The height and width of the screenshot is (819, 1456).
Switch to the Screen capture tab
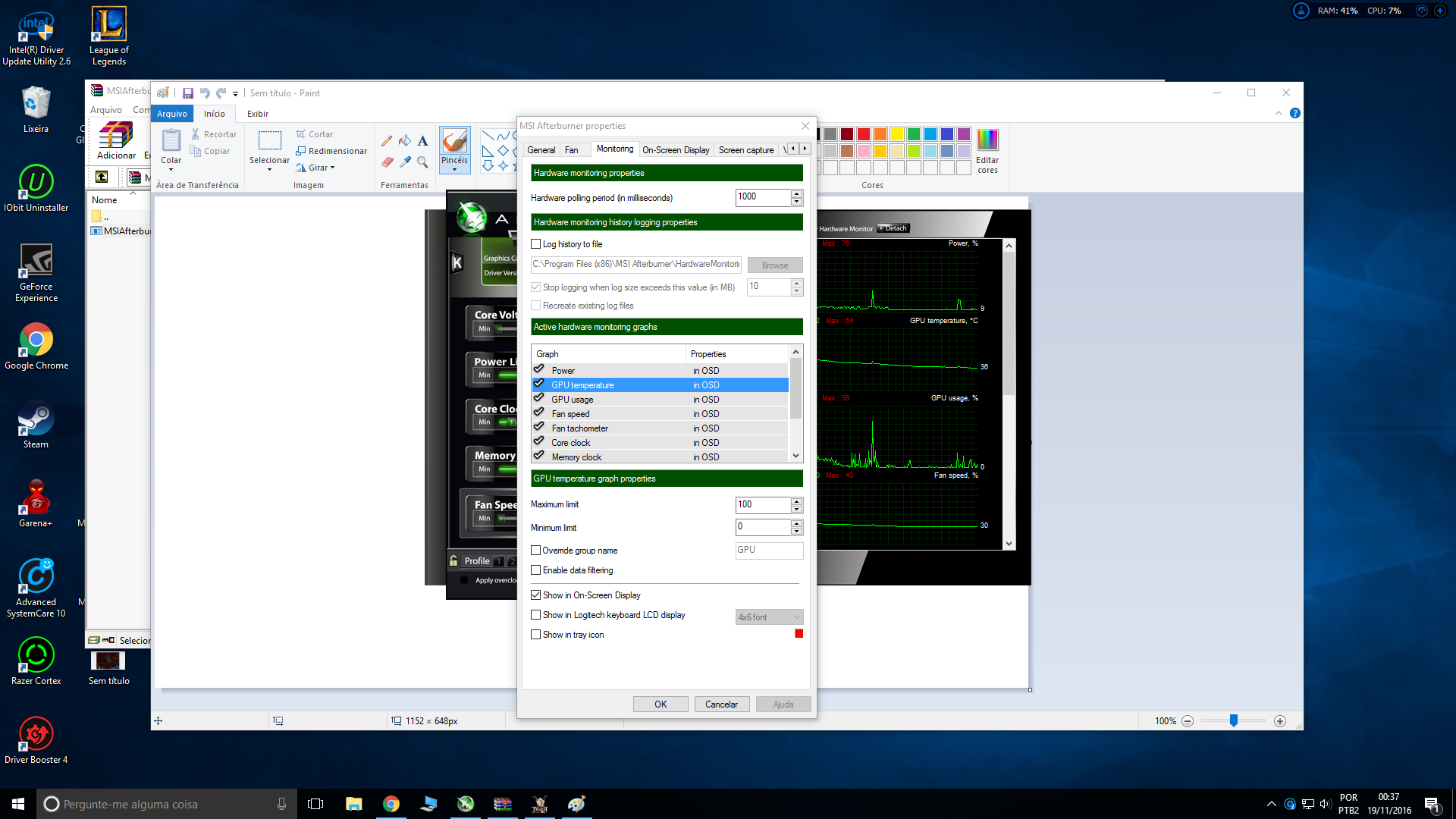coord(746,150)
